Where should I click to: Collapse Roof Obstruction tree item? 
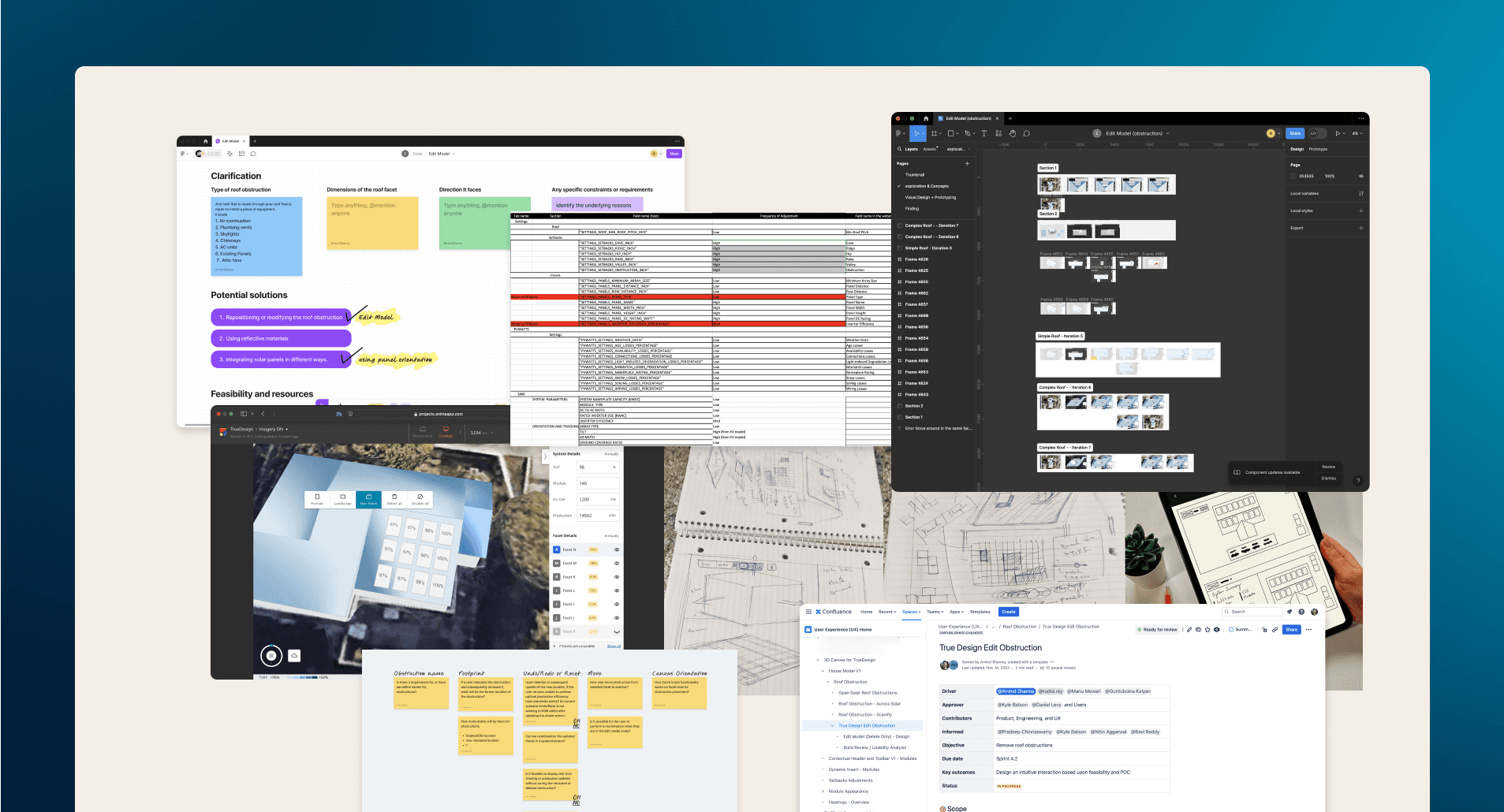tap(828, 682)
